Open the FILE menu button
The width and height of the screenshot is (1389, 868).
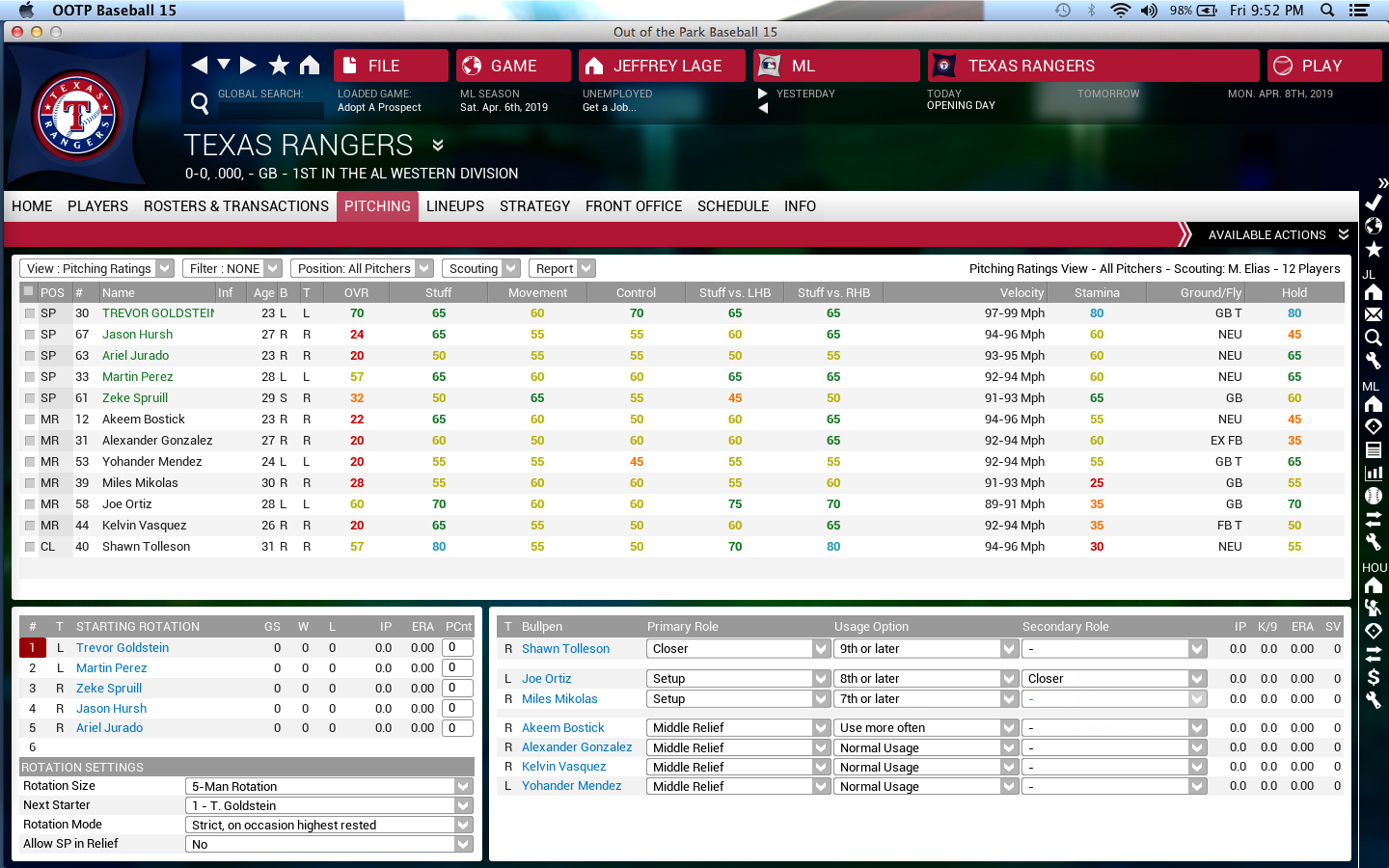[x=391, y=66]
